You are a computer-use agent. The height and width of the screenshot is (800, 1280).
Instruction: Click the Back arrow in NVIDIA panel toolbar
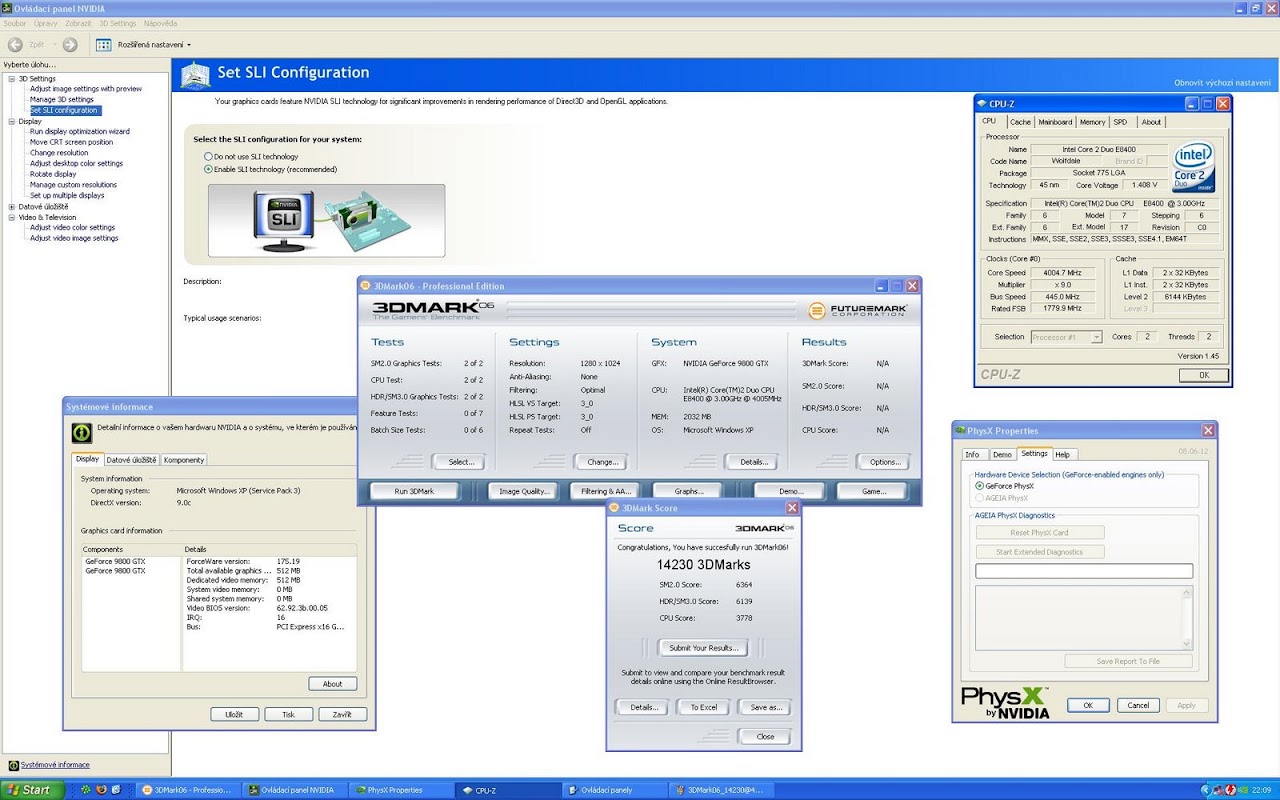(15, 44)
